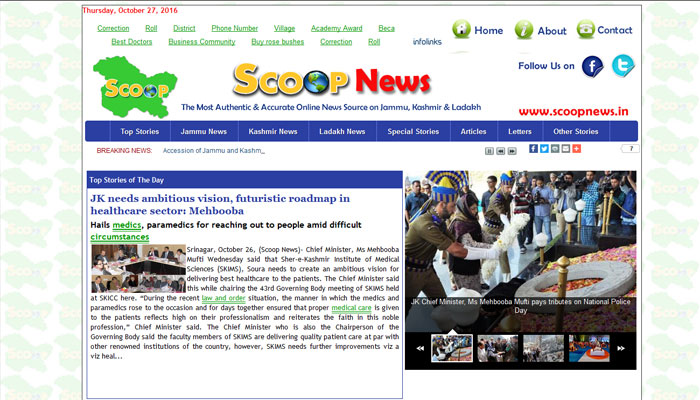
Task: Select the Ladakh News tab
Action: tap(342, 131)
